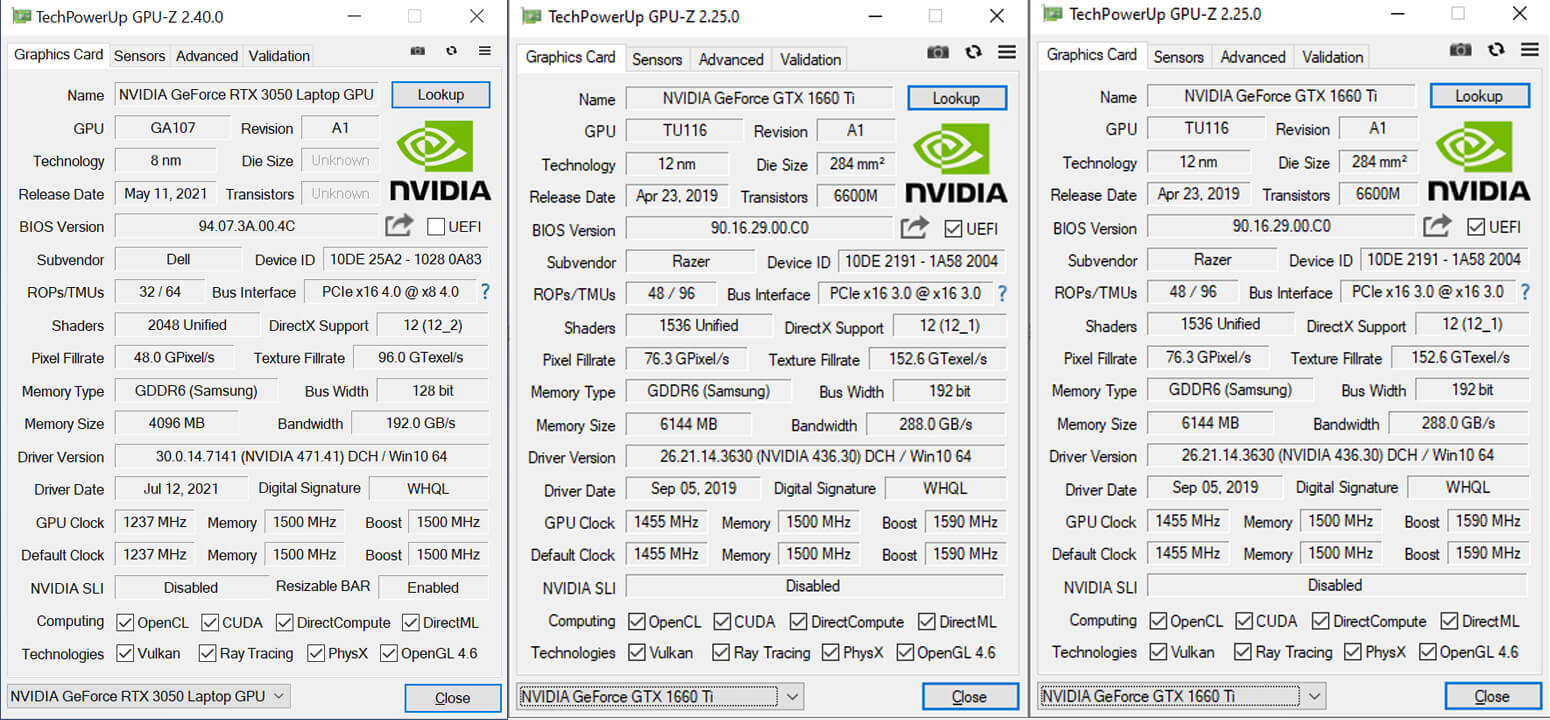Image resolution: width=1550 pixels, height=720 pixels.
Task: Open the hamburger menu in the rightmost GTX 1660 Ti window
Action: point(1529,50)
